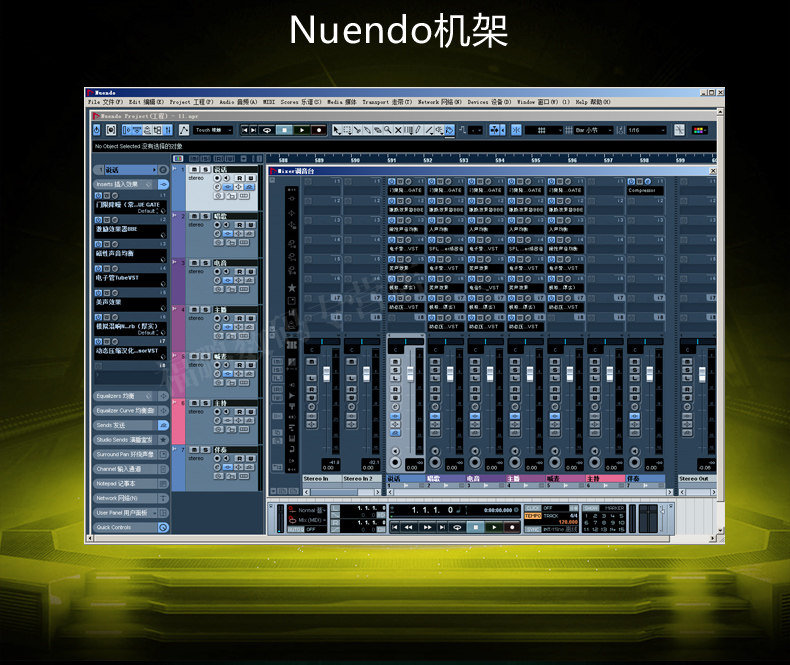Viewport: 790px width, 665px height.
Task: Click Rewind in the transport panel
Action: click(409, 527)
